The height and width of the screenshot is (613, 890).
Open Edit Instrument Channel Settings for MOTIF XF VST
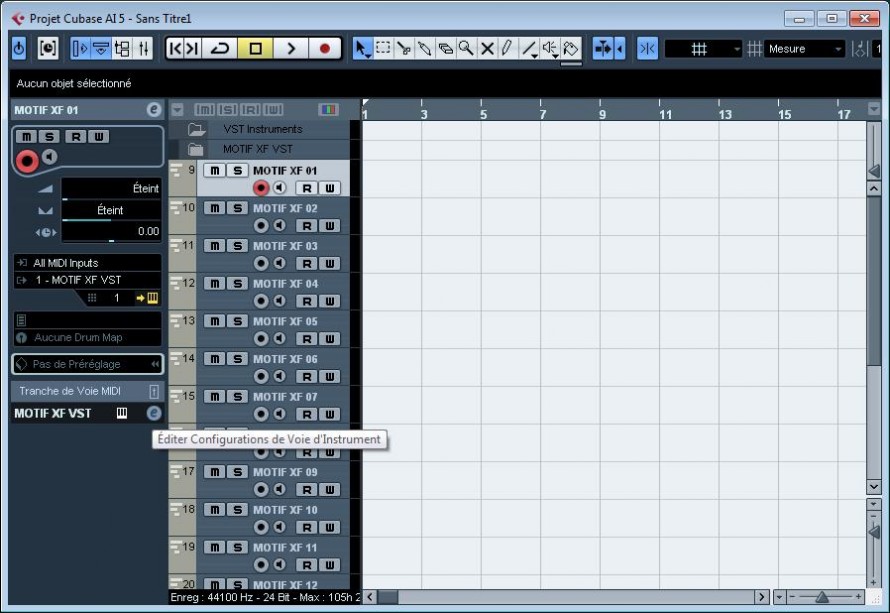153,413
